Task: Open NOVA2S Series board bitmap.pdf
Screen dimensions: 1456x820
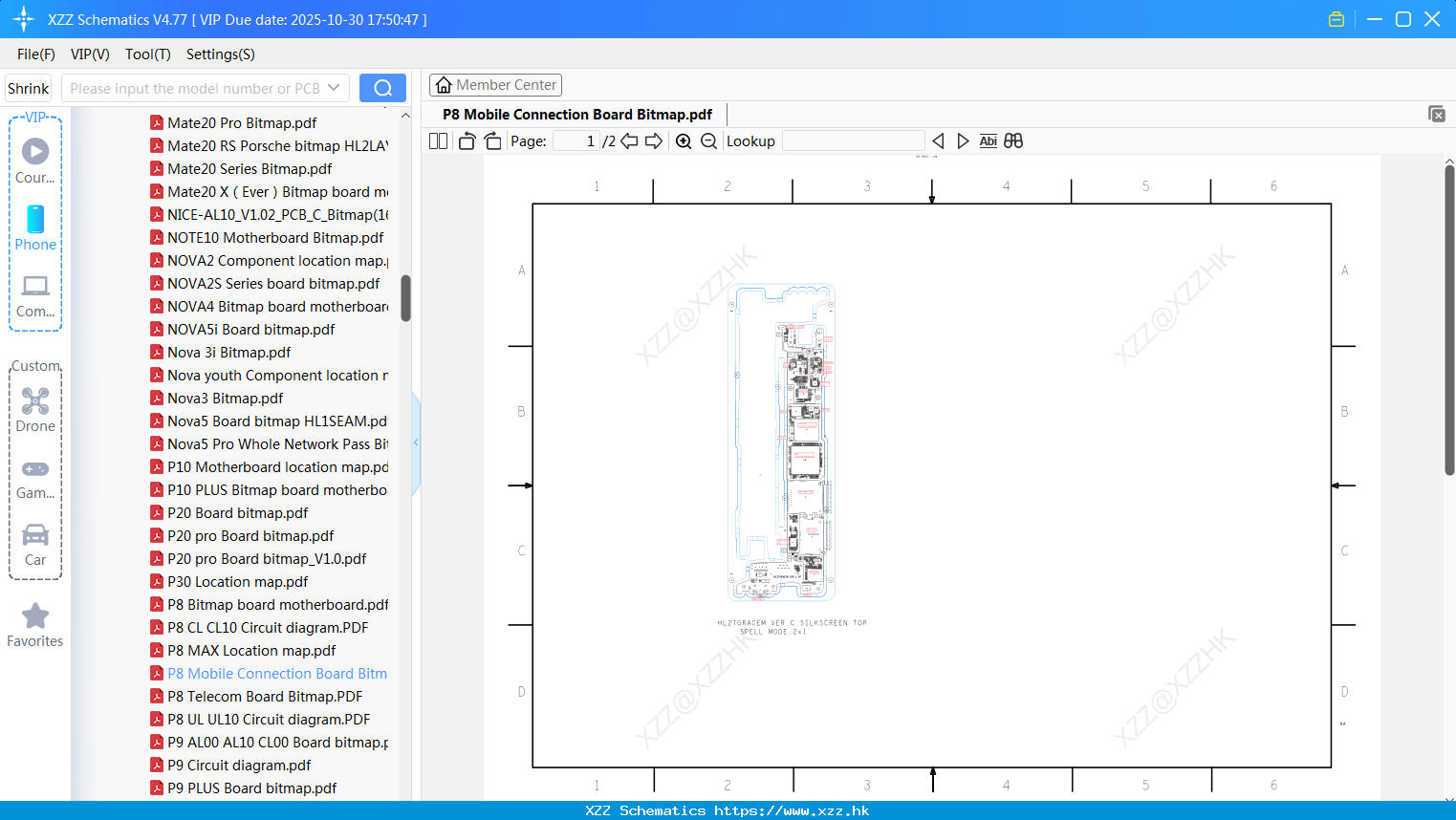Action: 265,283
